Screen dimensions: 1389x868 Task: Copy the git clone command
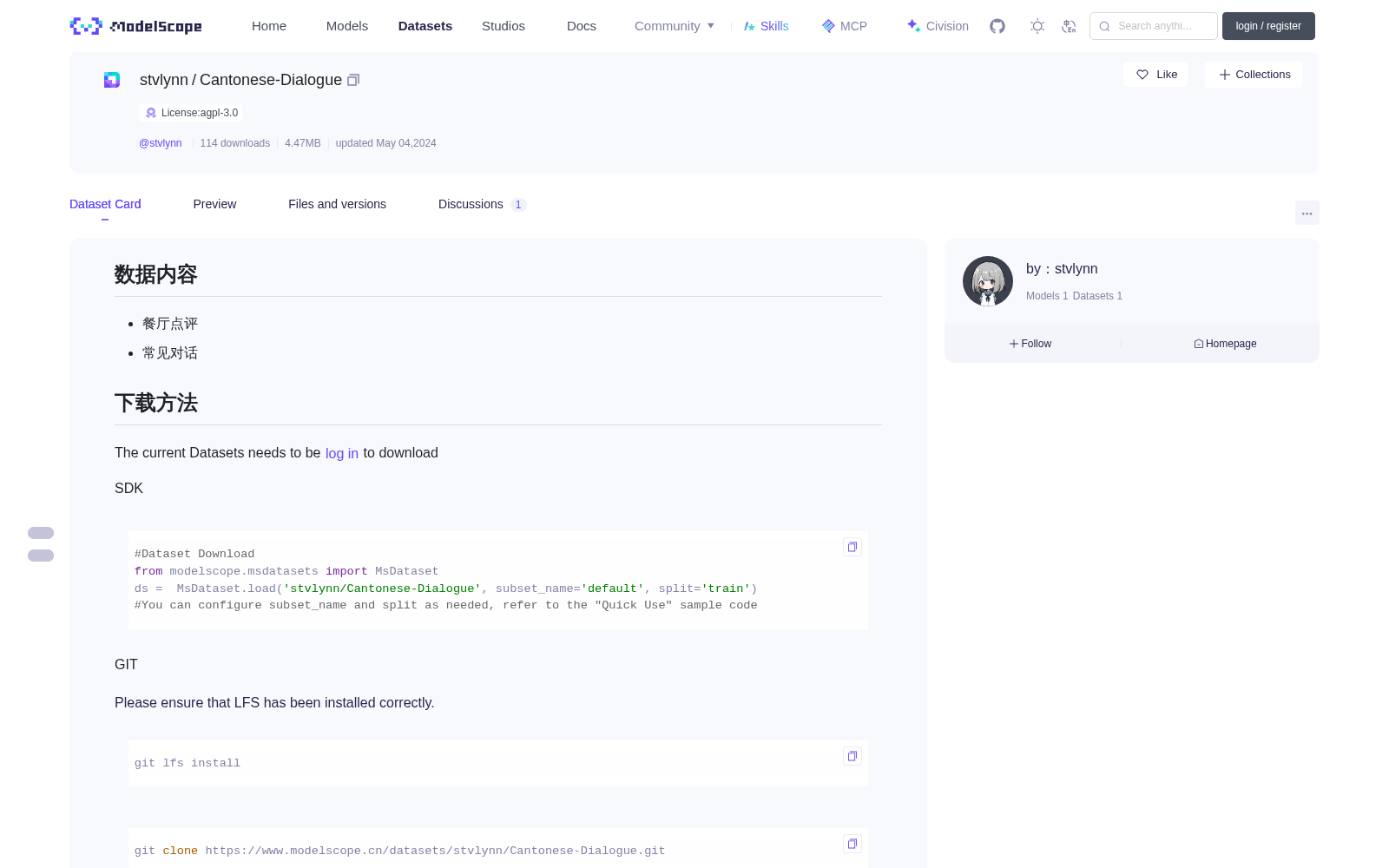tap(852, 844)
